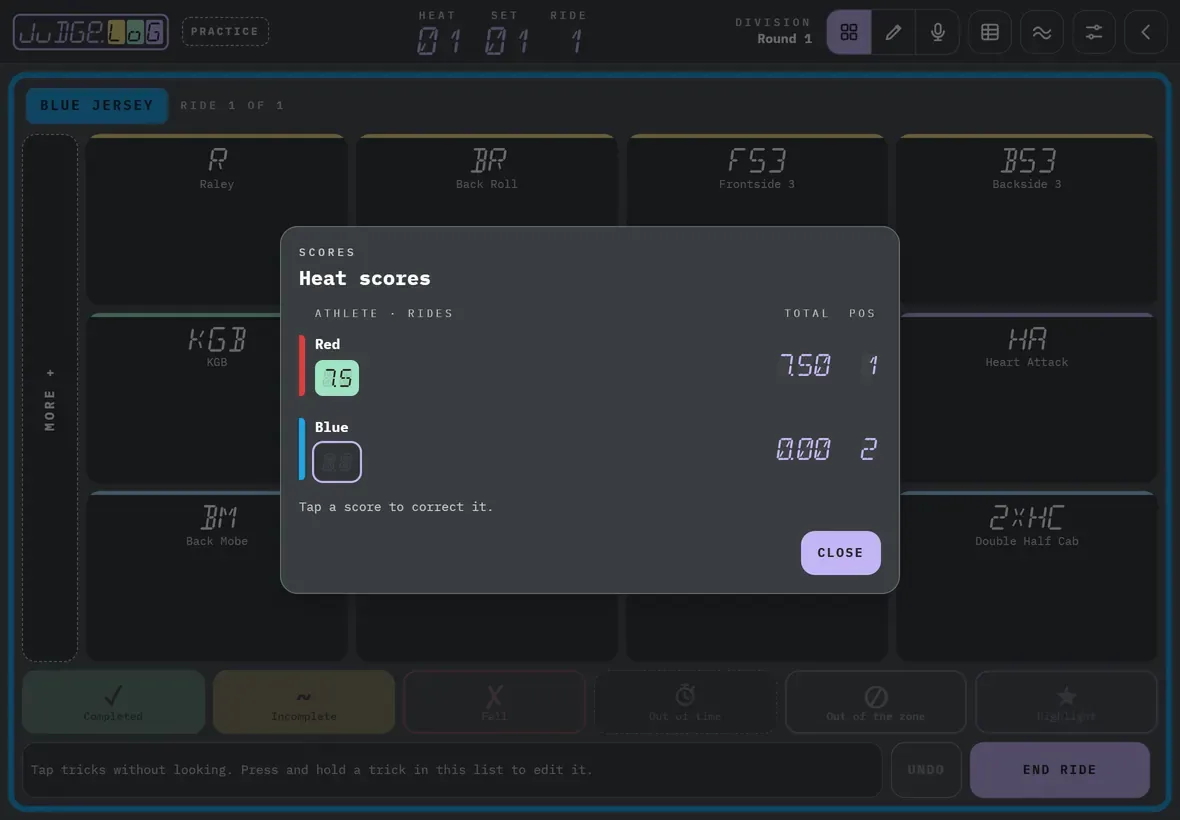Open the pencil edit mode

893,32
